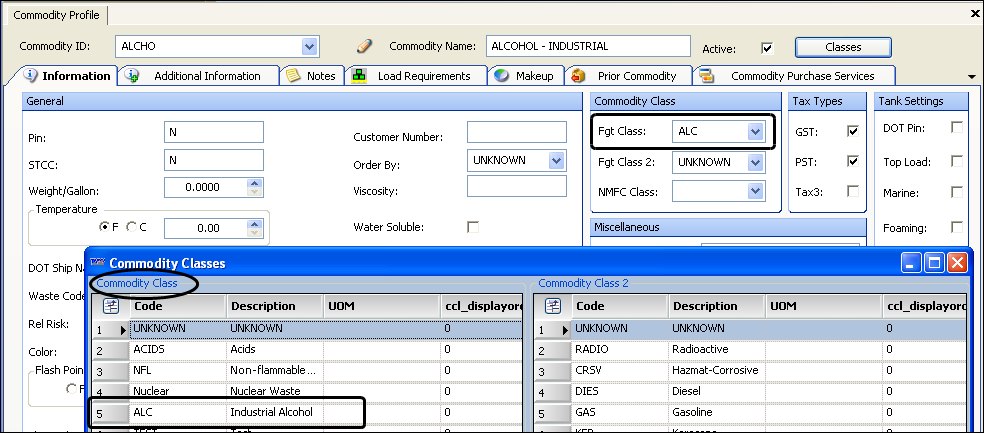The height and width of the screenshot is (433, 984).
Task: Uncheck the GST tax type checkbox
Action: pyautogui.click(x=853, y=131)
